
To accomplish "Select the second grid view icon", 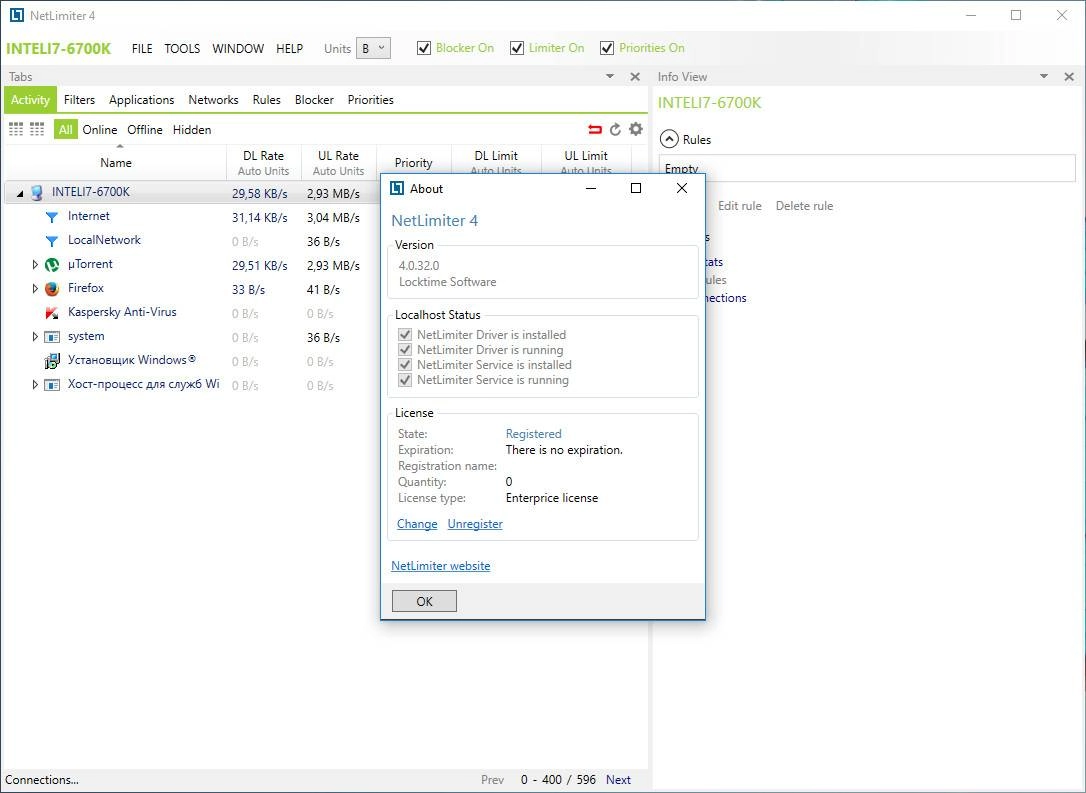I will click(x=37, y=130).
